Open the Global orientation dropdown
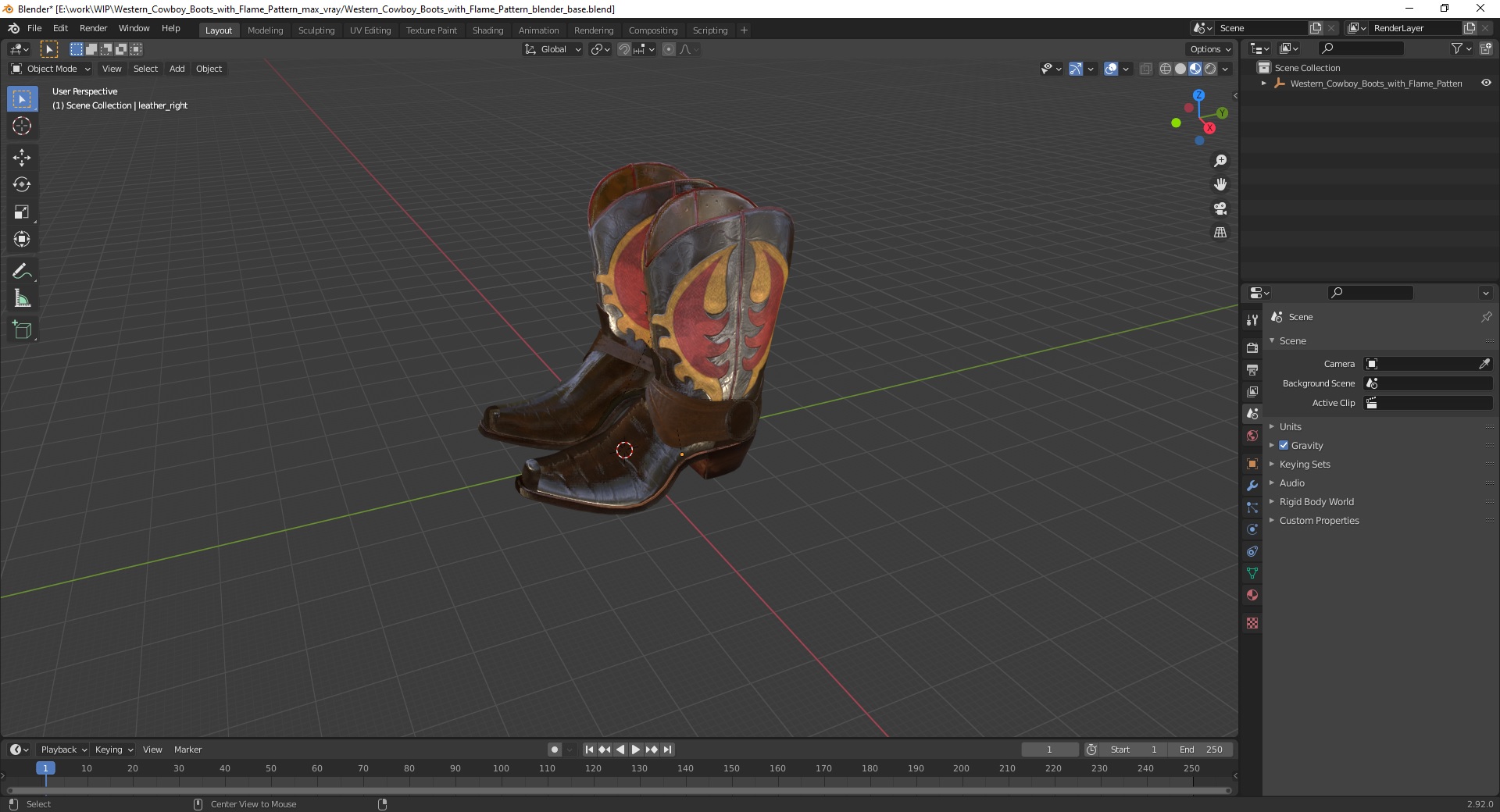This screenshot has width=1500, height=812. point(553,49)
